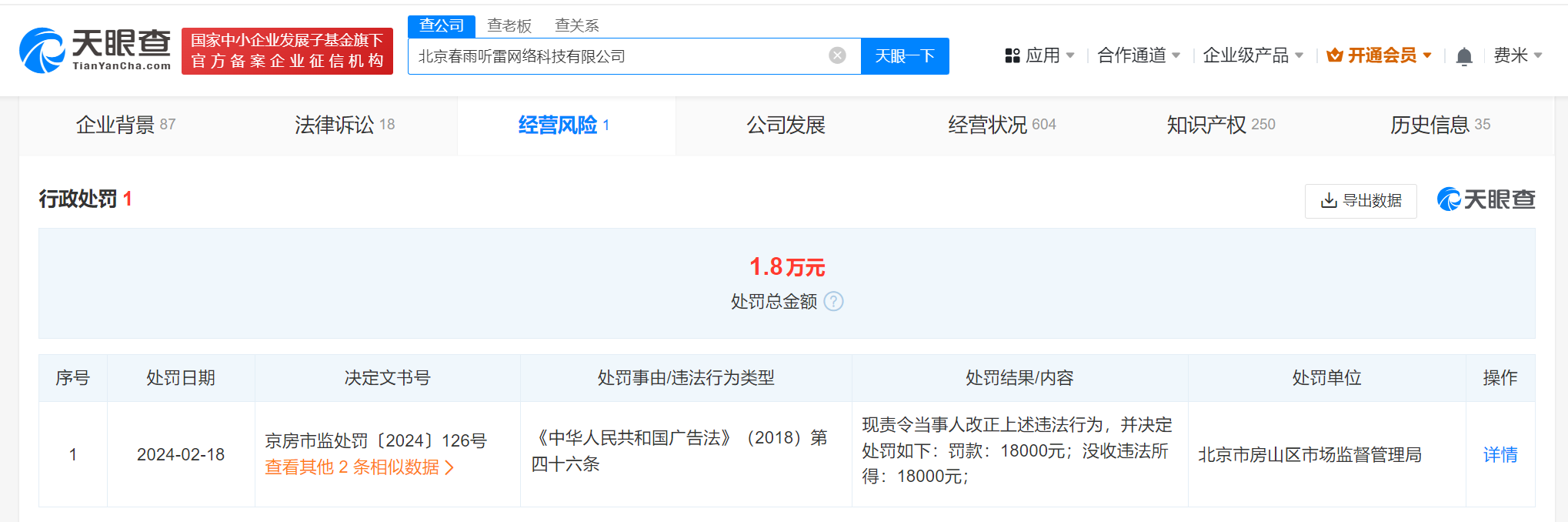Viewport: 1568px width, 522px height.
Task: Open the 应用 apps dropdown
Action: point(1039,55)
